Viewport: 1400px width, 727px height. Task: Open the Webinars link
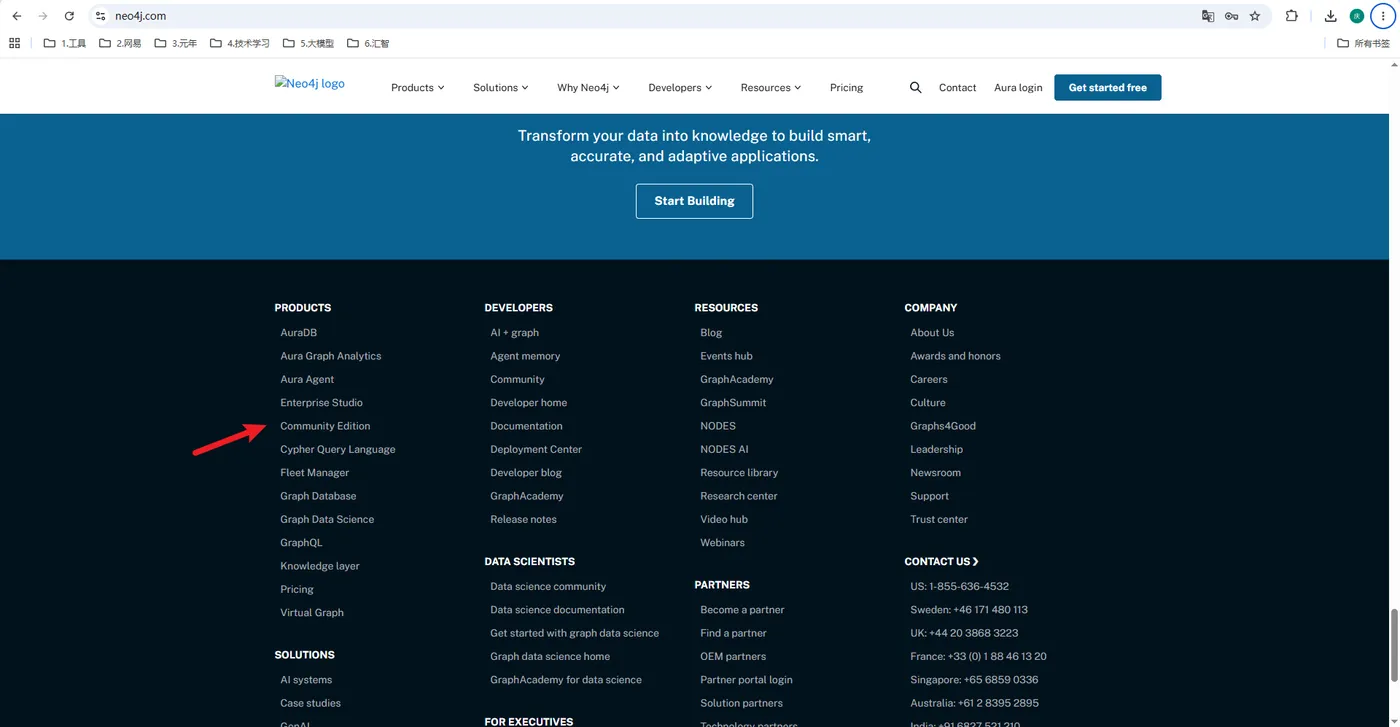(x=723, y=543)
